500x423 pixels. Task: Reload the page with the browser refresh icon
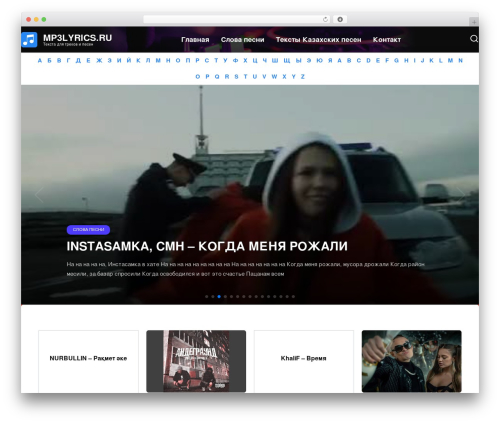click(x=325, y=19)
